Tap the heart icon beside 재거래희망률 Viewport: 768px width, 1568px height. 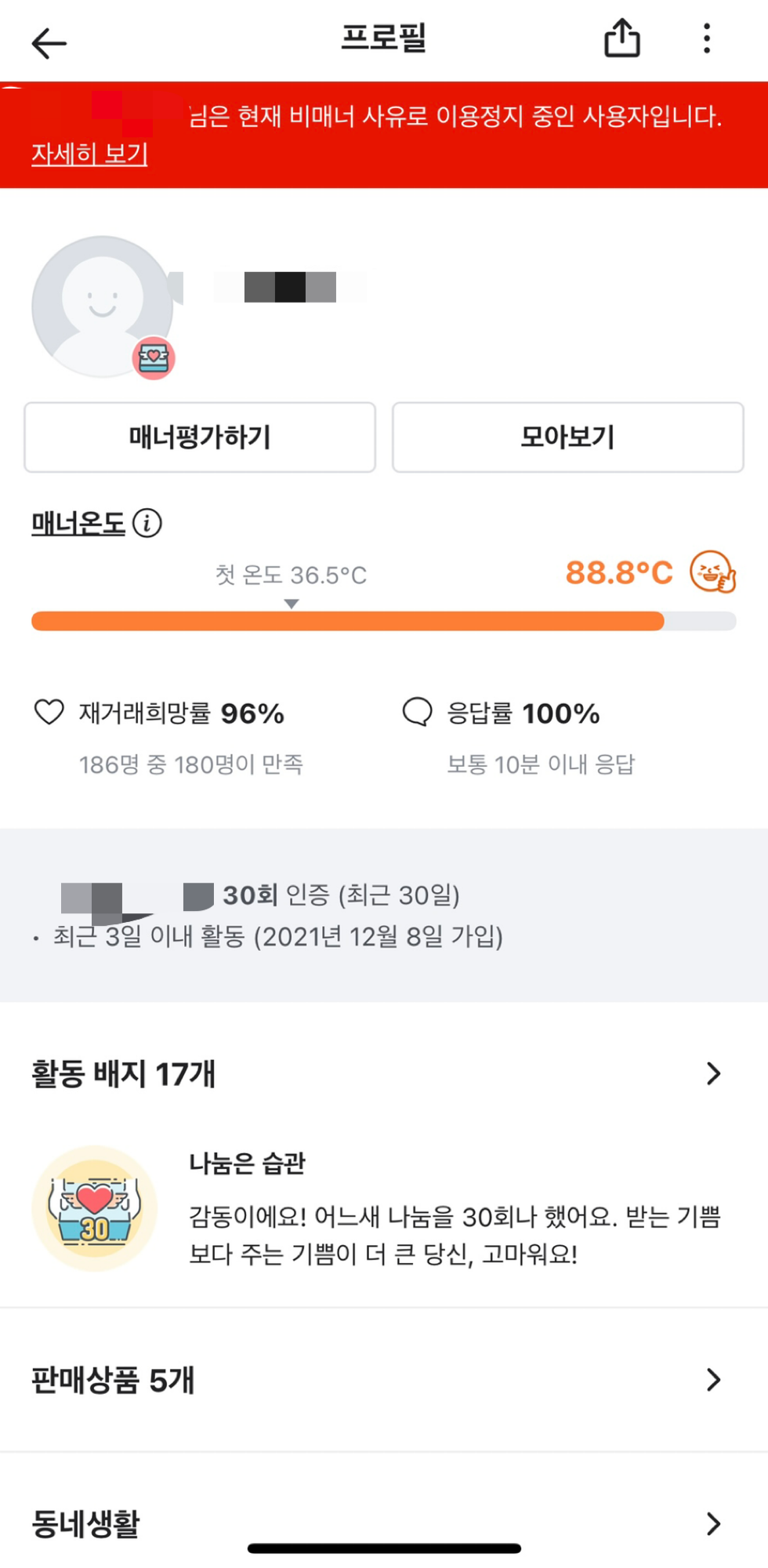coord(49,712)
